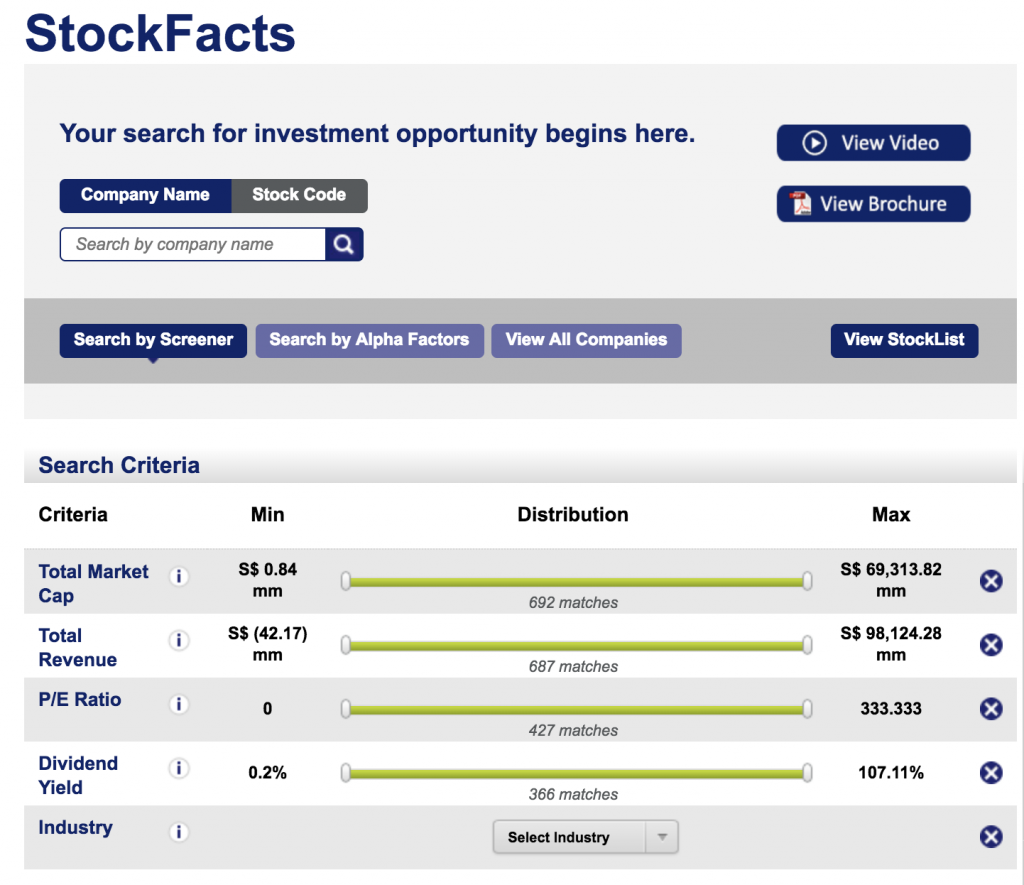Click Dividend Yield minimum slider handle
This screenshot has width=1024, height=885.
coord(345,773)
